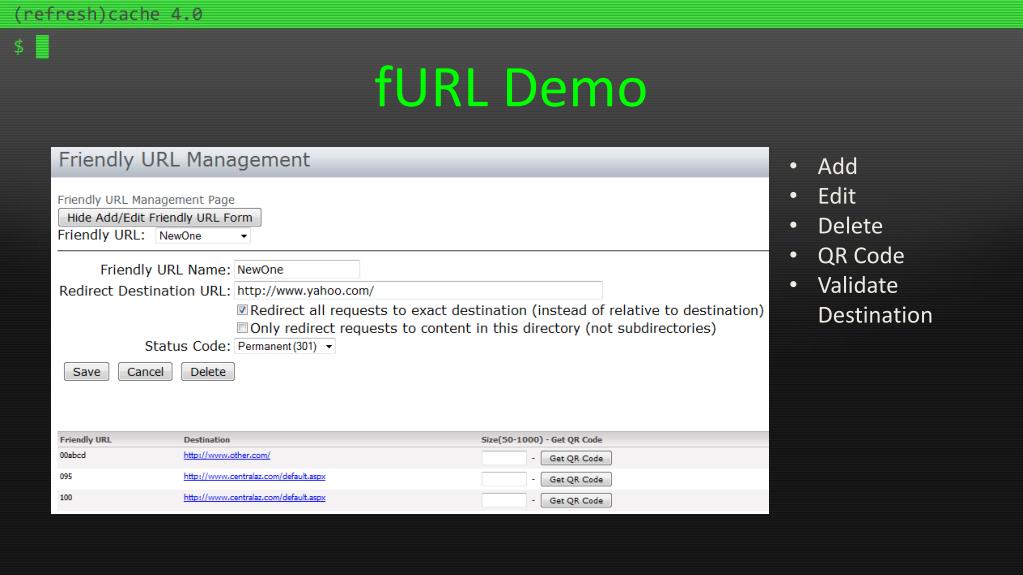Click QR size field for row 095
The width and height of the screenshot is (1023, 575).
coord(504,479)
